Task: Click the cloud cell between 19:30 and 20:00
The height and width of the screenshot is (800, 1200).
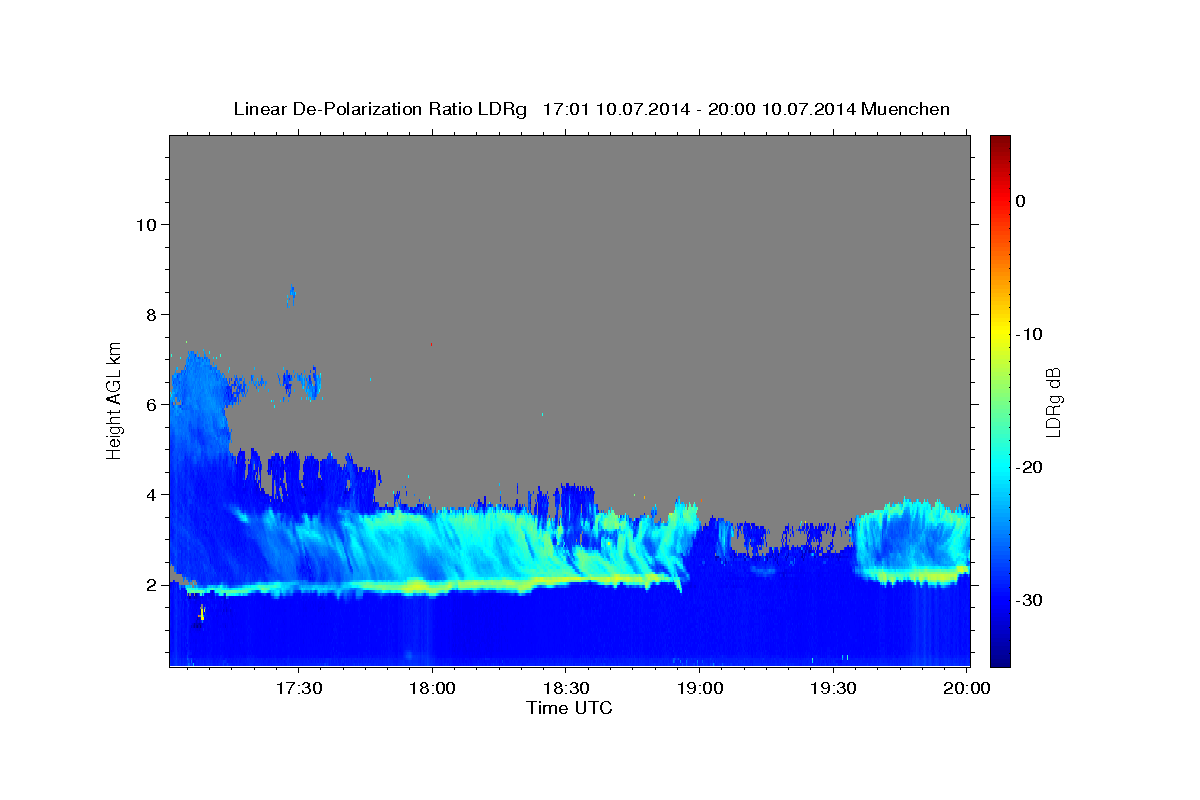Action: (x=910, y=540)
